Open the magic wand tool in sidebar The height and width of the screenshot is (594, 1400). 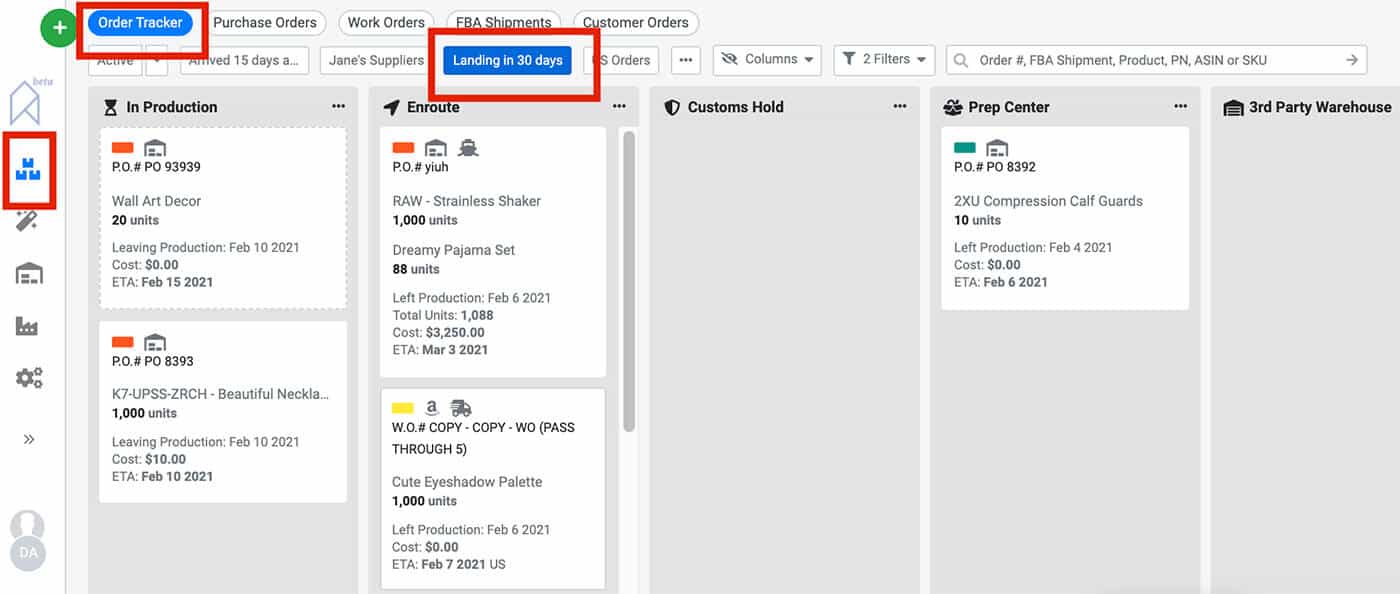(29, 221)
